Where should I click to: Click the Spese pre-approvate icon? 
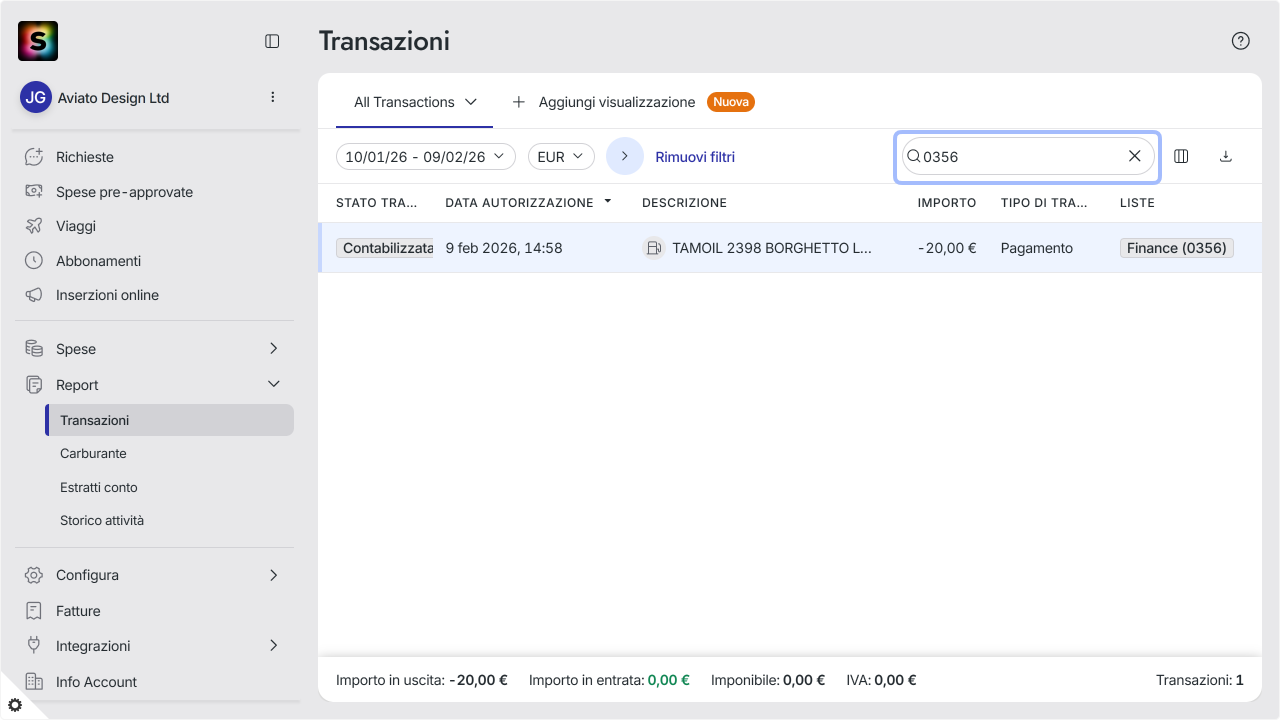click(34, 192)
